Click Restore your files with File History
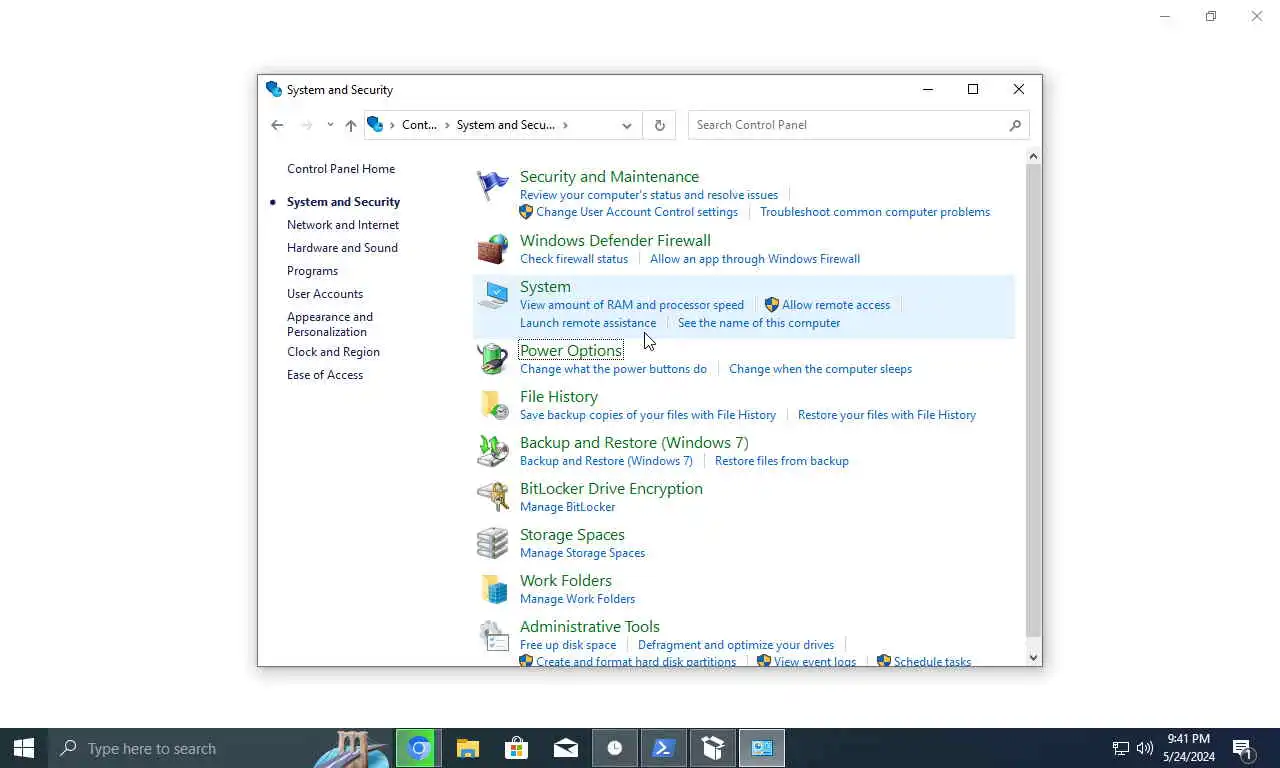 [x=887, y=415]
